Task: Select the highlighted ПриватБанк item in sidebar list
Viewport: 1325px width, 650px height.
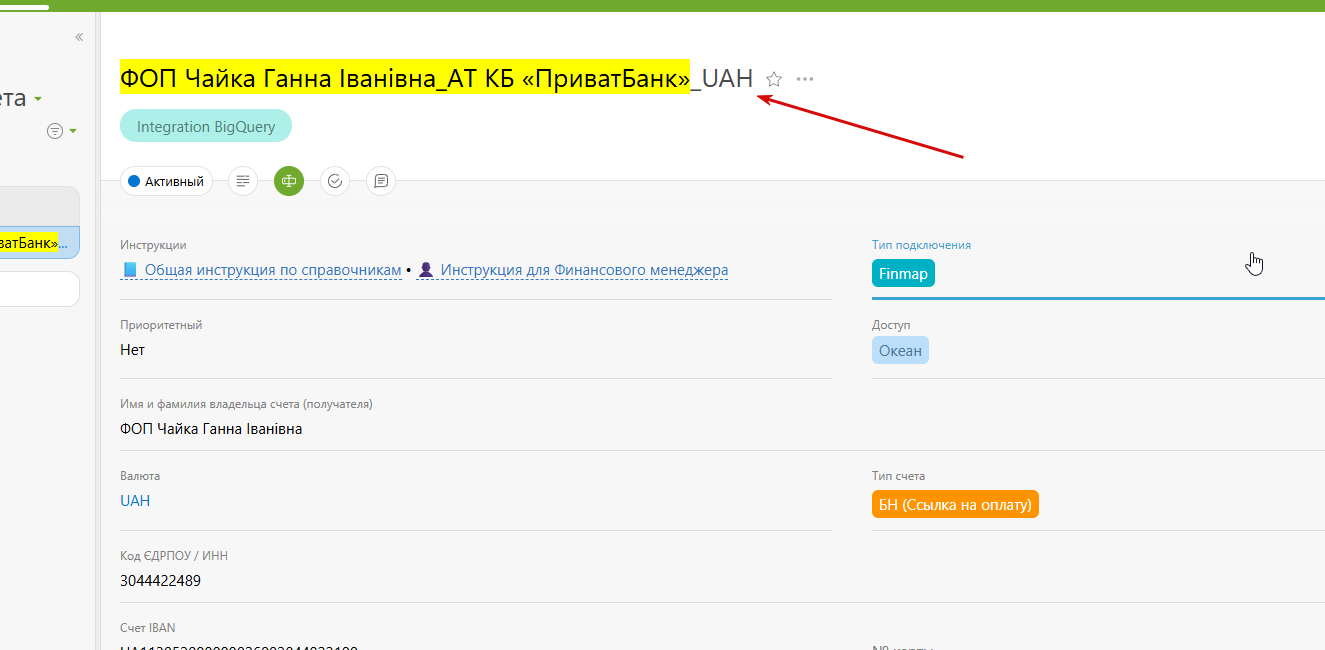Action: (x=40, y=242)
